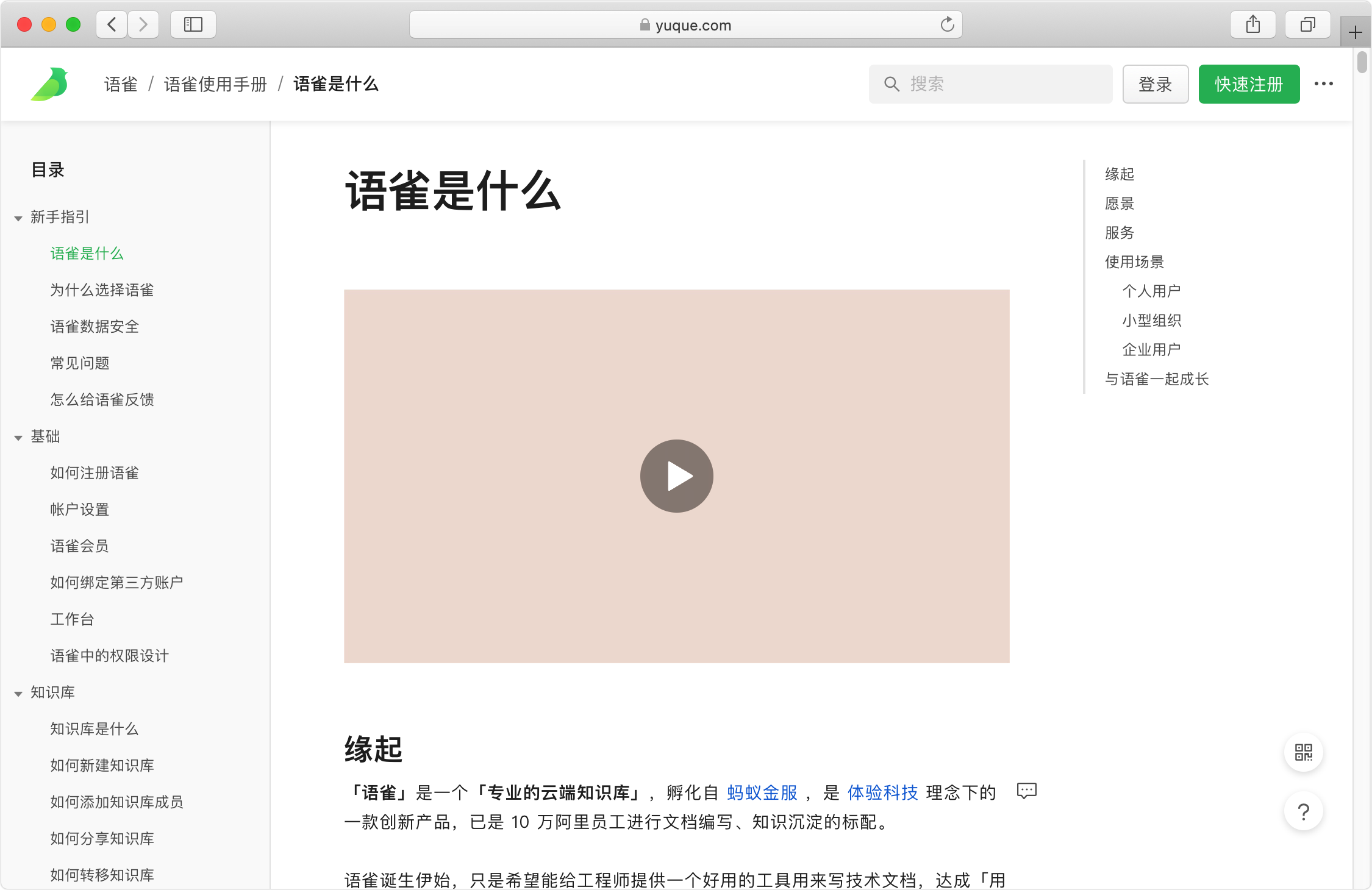Jump to 愿景 in the outline
Viewport: 1372px width, 890px height.
tap(1120, 204)
